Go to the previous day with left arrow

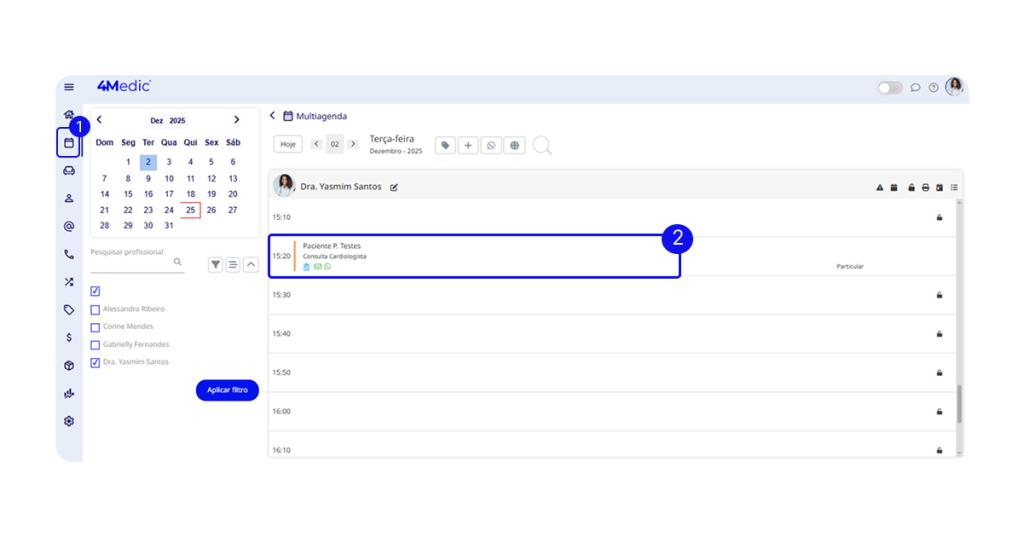317,144
